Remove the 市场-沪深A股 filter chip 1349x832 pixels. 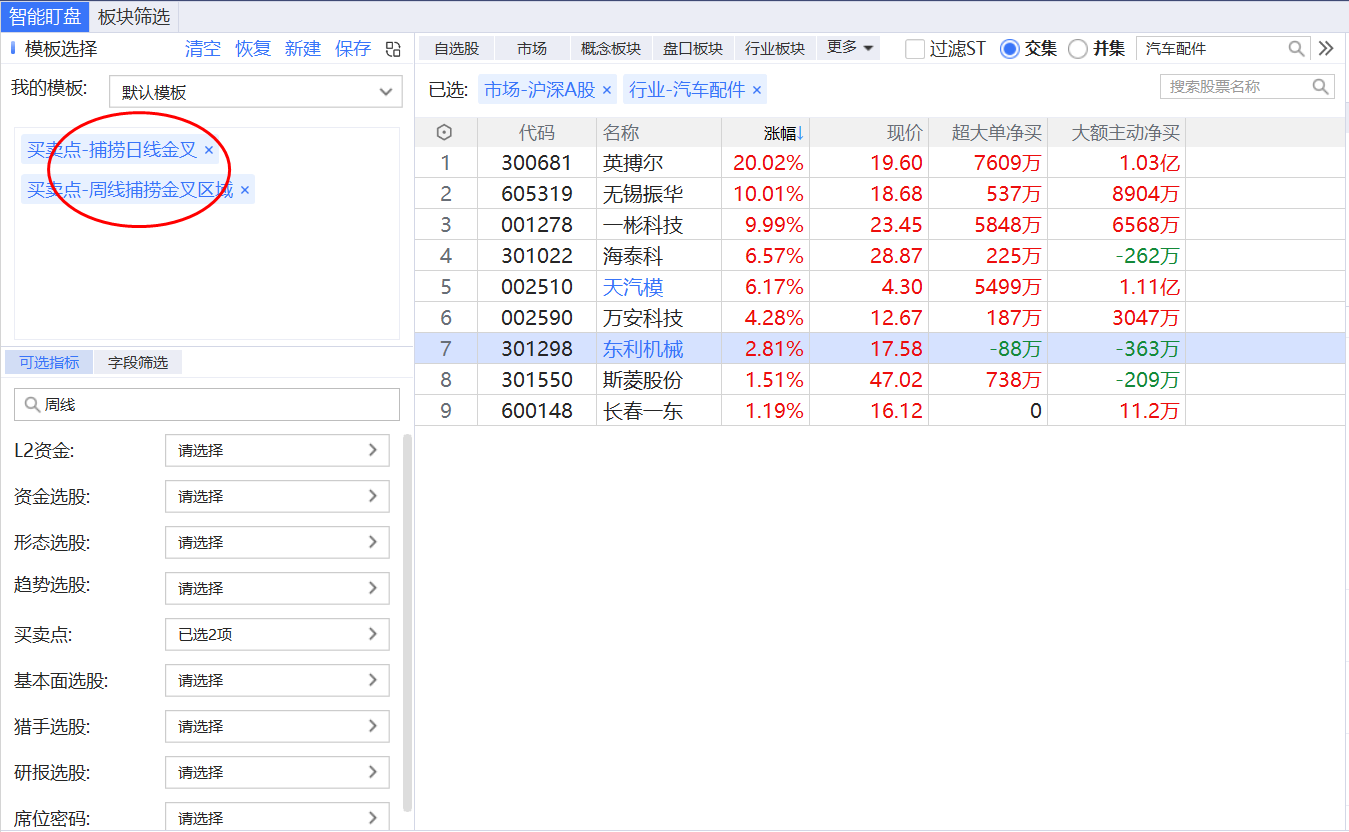pyautogui.click(x=606, y=90)
